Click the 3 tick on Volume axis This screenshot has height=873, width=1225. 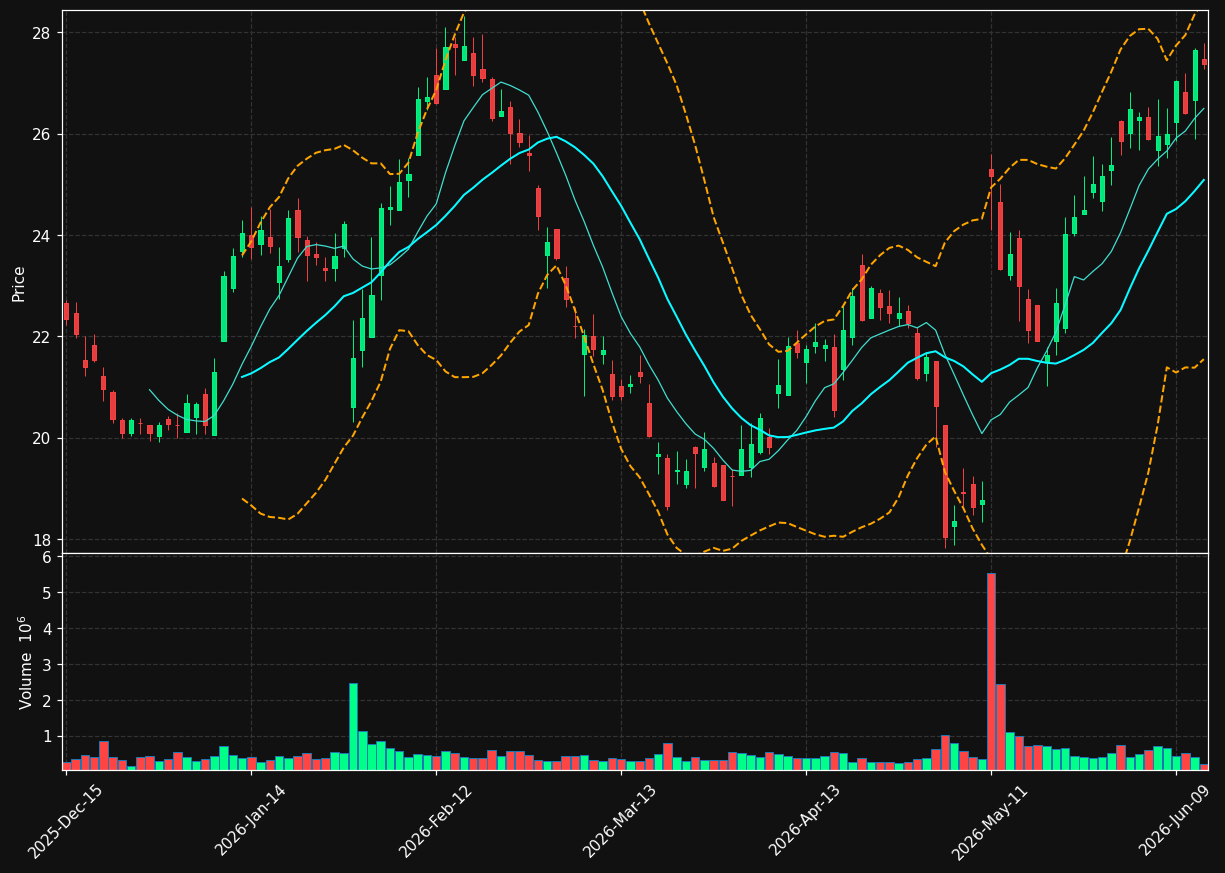pos(46,665)
